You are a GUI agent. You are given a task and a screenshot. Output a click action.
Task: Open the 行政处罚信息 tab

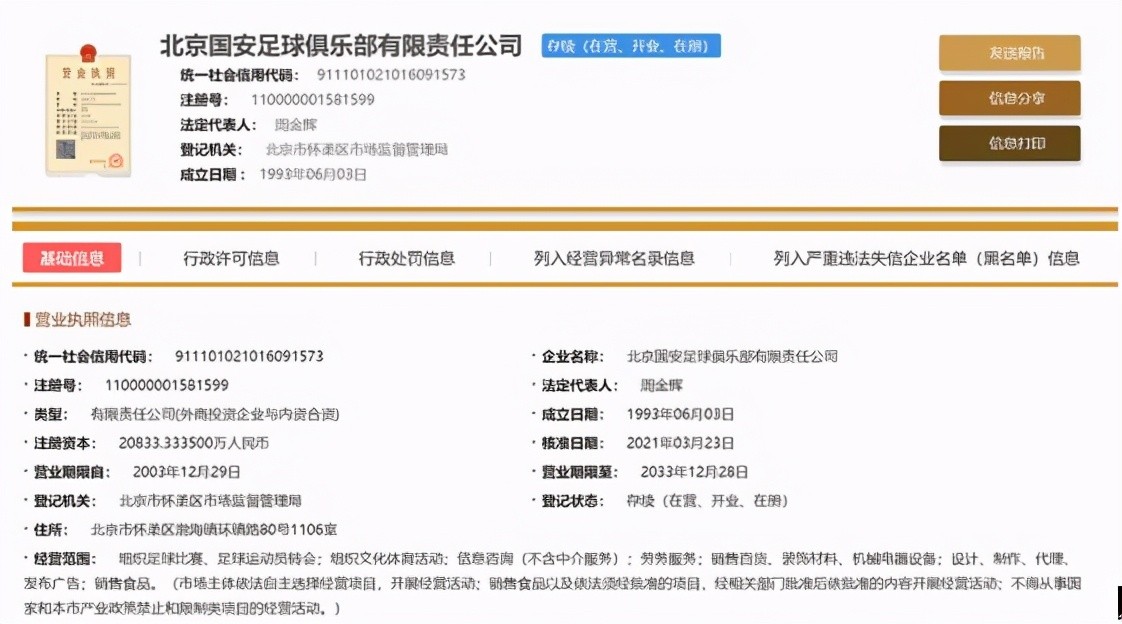(406, 258)
